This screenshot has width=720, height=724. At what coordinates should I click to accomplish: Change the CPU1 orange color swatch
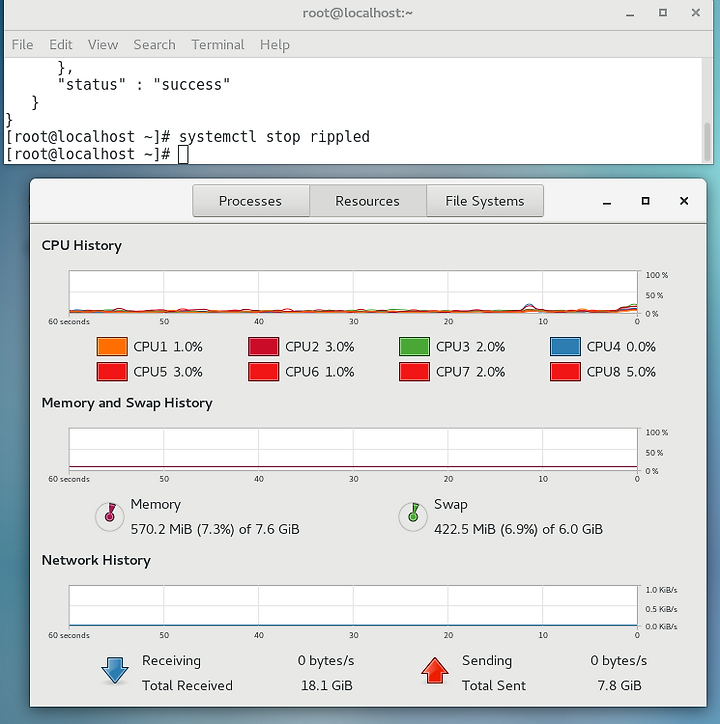coord(112,347)
